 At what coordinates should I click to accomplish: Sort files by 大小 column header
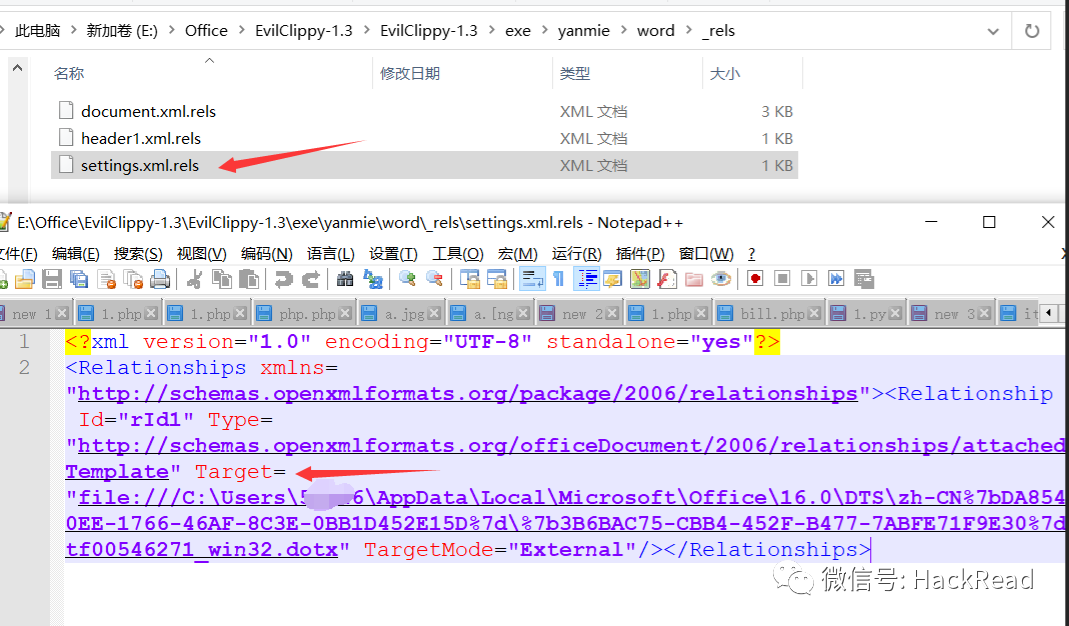(x=724, y=74)
